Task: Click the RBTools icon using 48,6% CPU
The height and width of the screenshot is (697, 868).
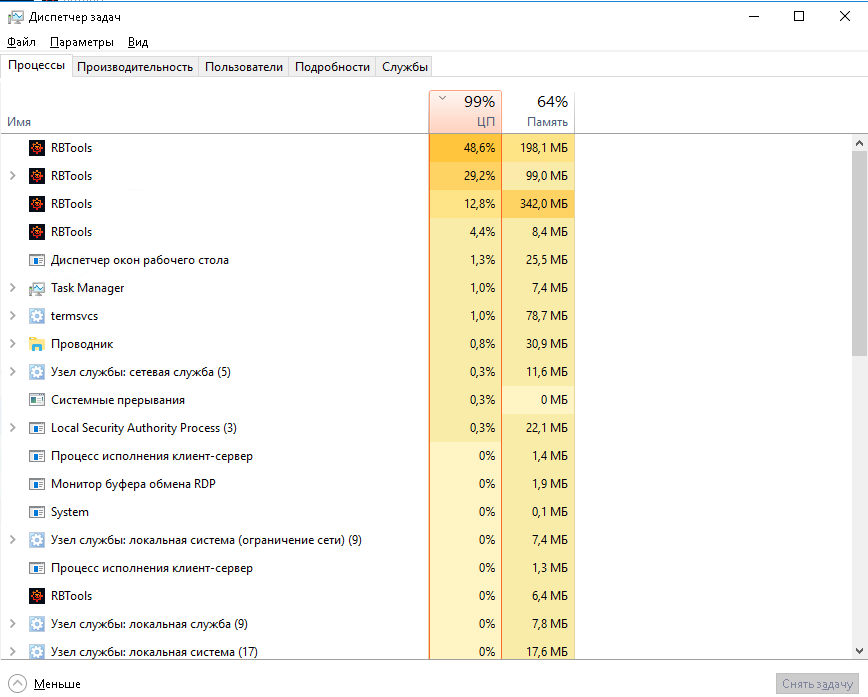Action: click(37, 148)
